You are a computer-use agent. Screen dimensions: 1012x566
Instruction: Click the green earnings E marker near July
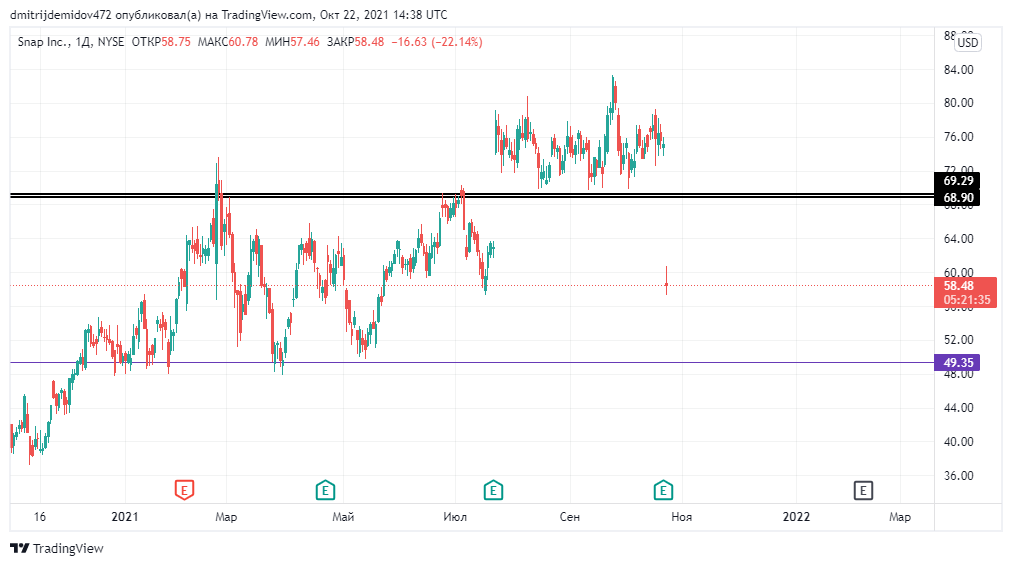click(493, 490)
